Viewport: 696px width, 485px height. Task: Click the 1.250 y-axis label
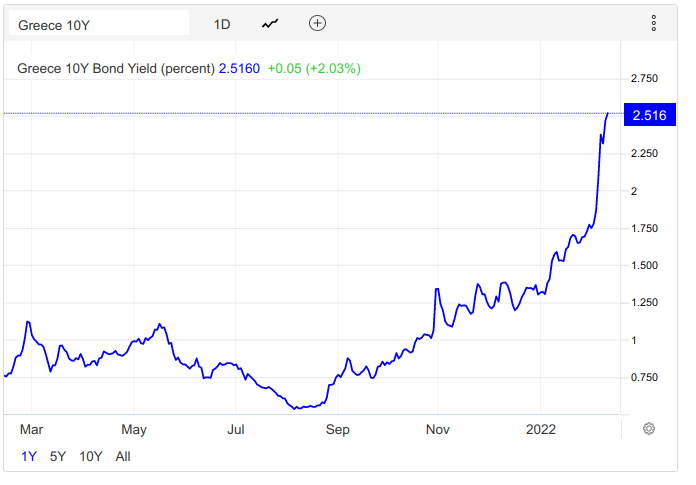tap(645, 303)
